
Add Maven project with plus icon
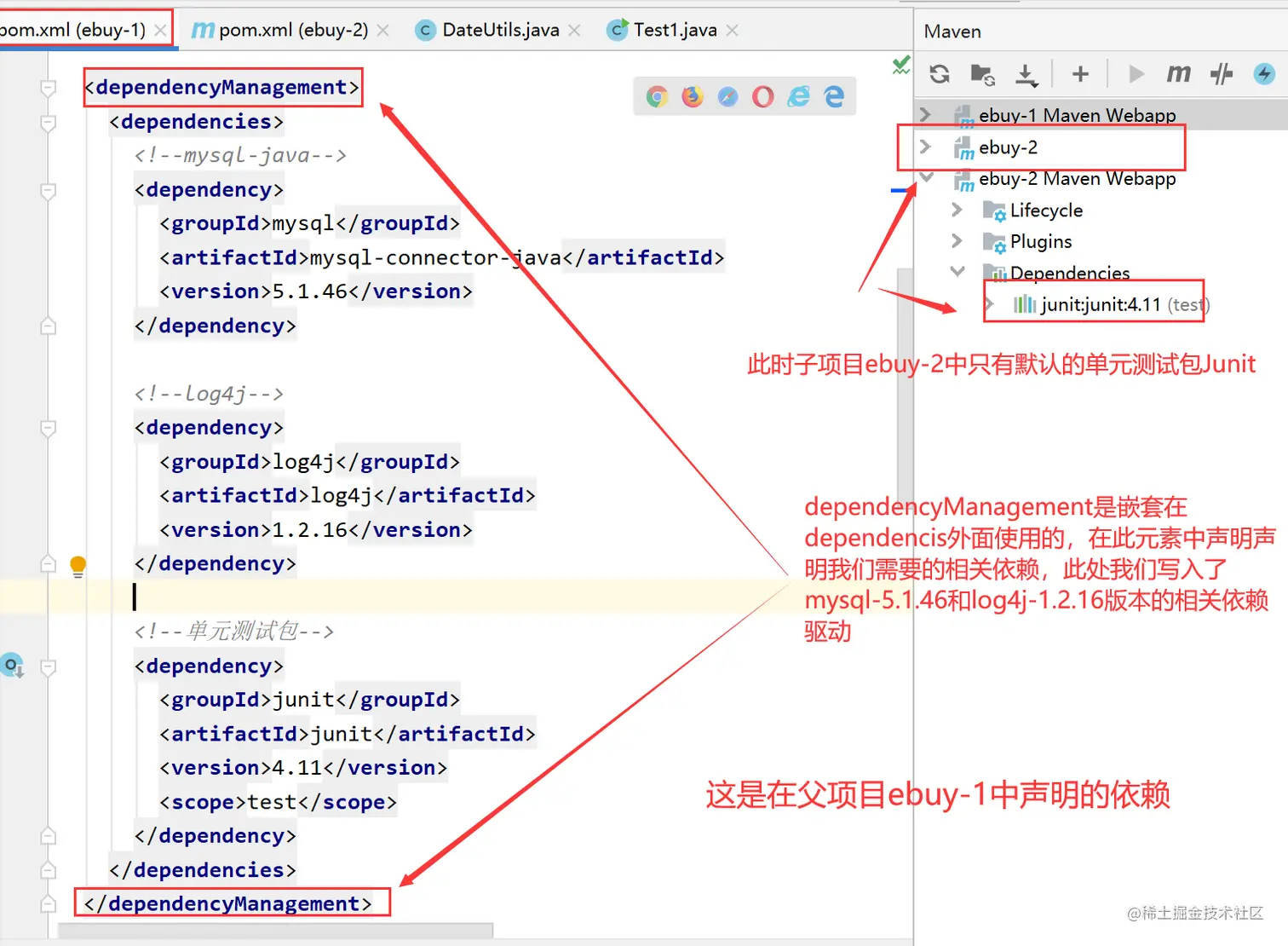1080,74
